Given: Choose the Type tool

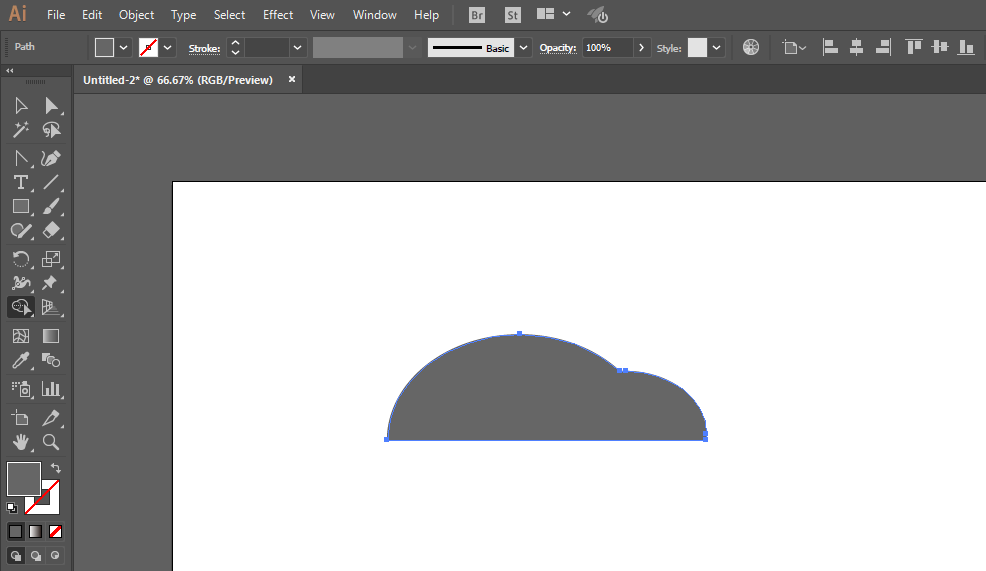Looking at the screenshot, I should click(x=21, y=182).
